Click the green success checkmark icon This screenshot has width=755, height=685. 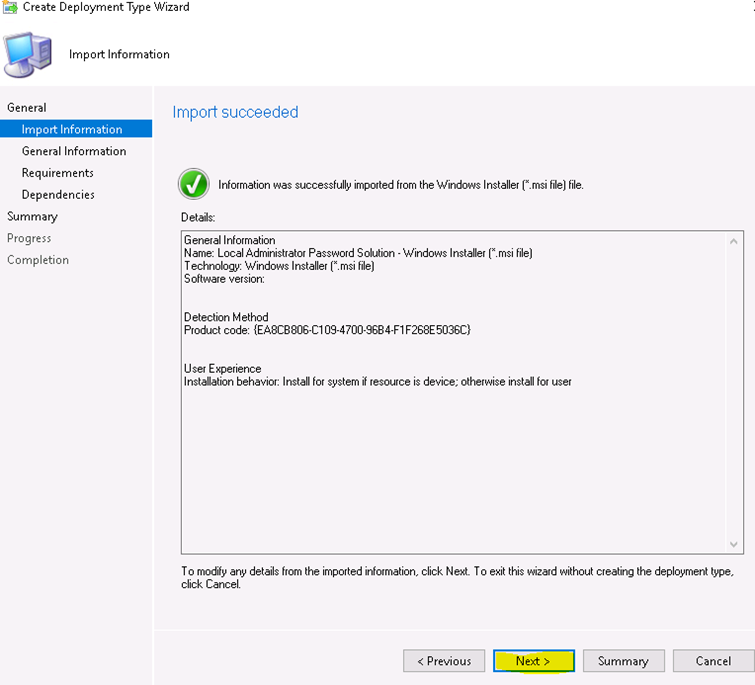194,184
